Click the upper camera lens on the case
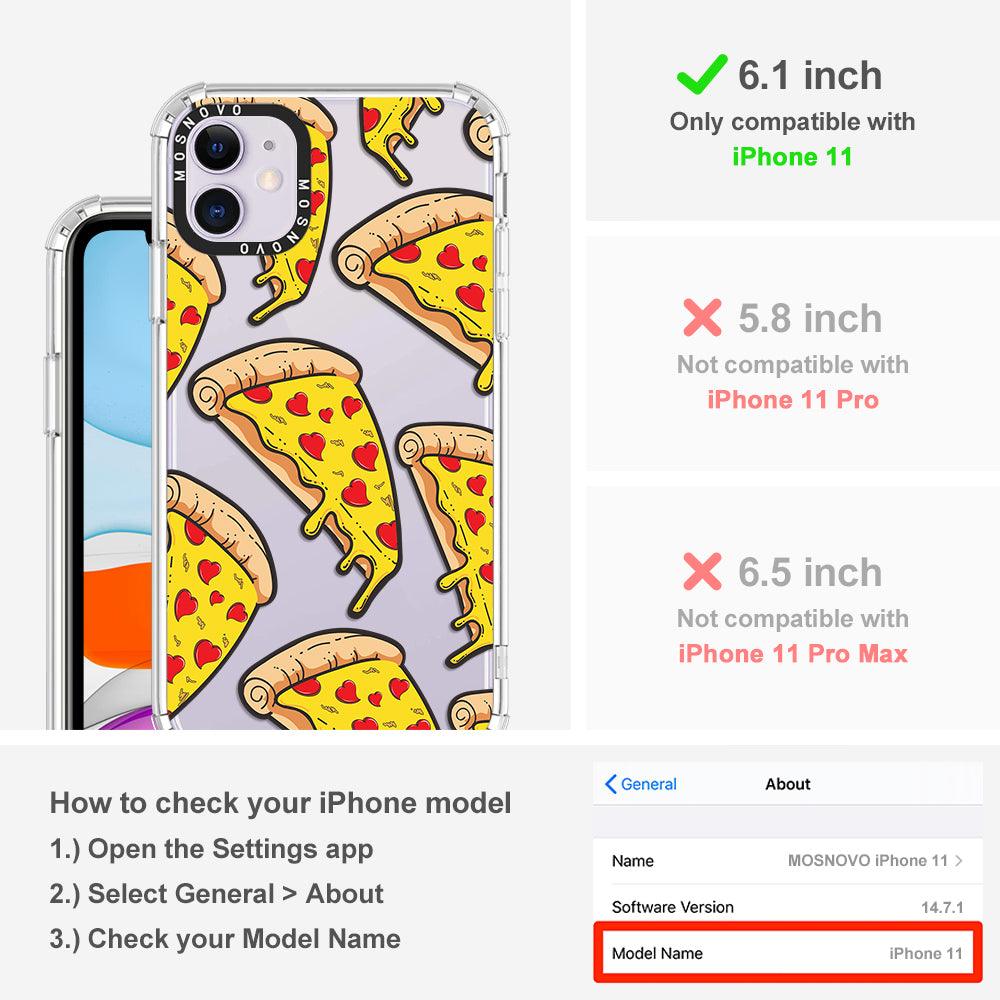 (x=216, y=146)
